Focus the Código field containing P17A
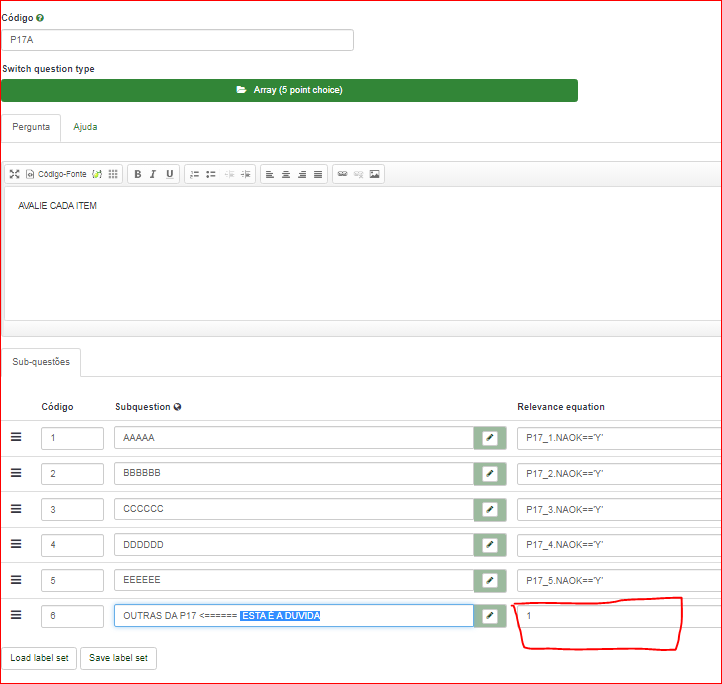722x684 pixels. coord(177,40)
